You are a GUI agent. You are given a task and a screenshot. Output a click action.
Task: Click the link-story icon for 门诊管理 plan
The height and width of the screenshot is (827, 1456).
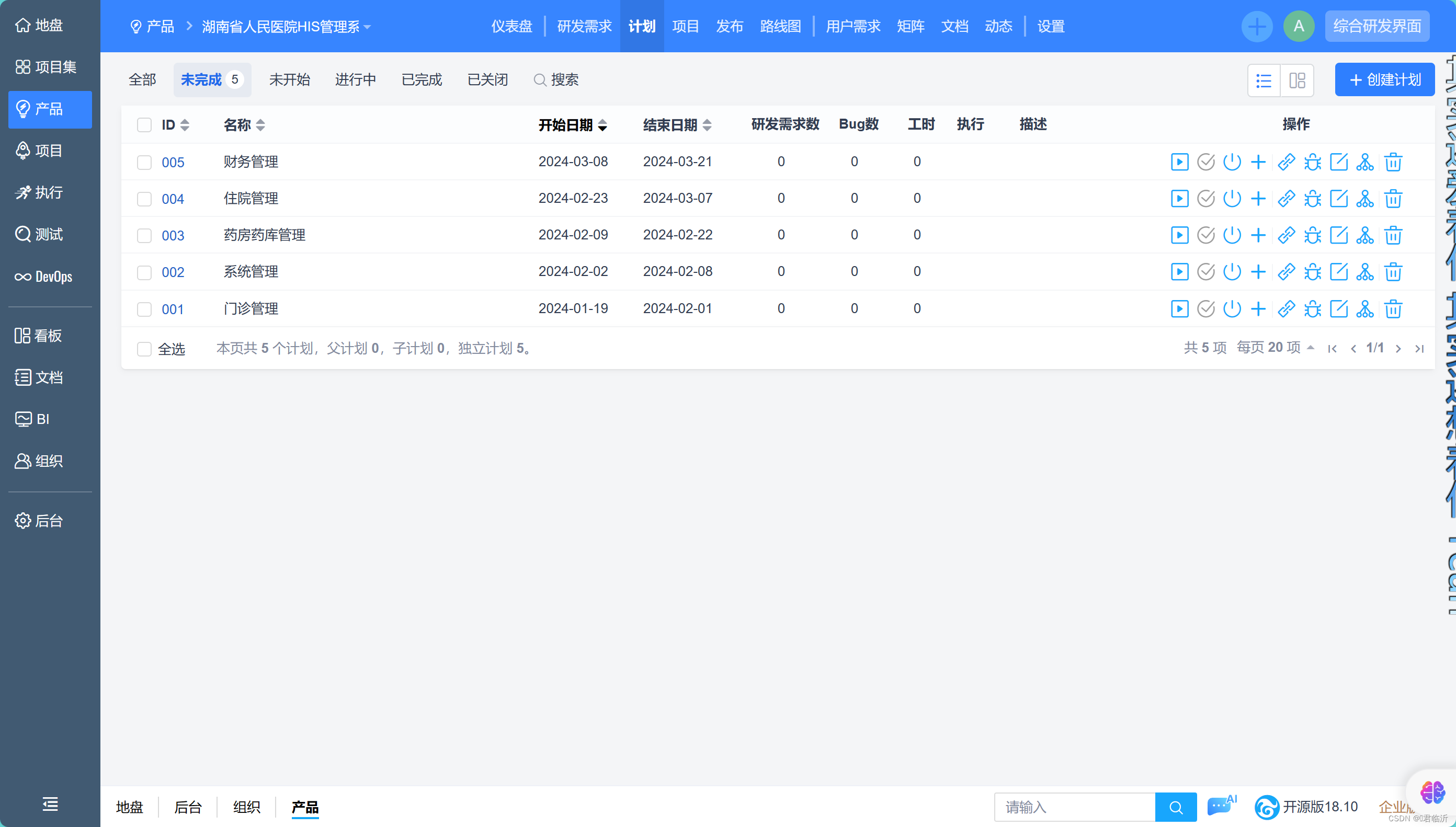(1286, 309)
